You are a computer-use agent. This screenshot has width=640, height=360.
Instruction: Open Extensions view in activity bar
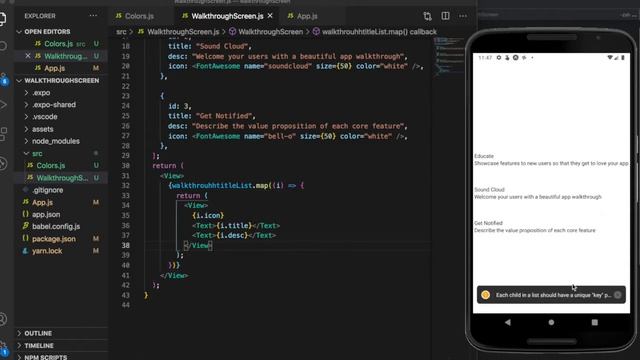[3, 134]
